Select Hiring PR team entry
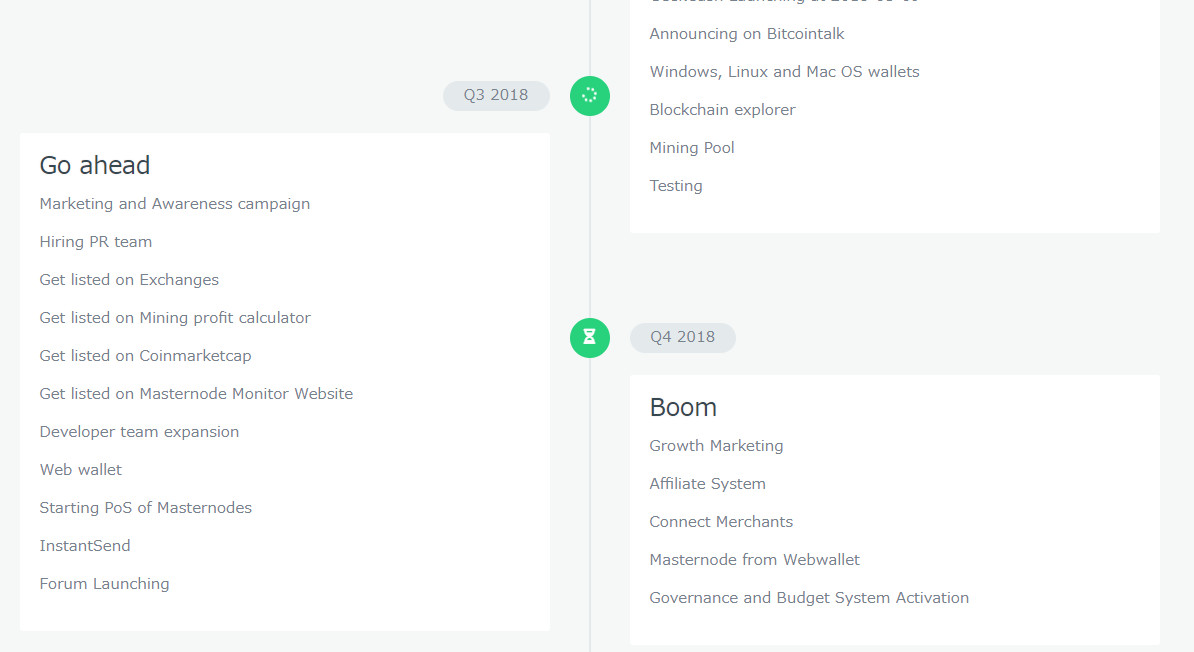 pos(96,242)
